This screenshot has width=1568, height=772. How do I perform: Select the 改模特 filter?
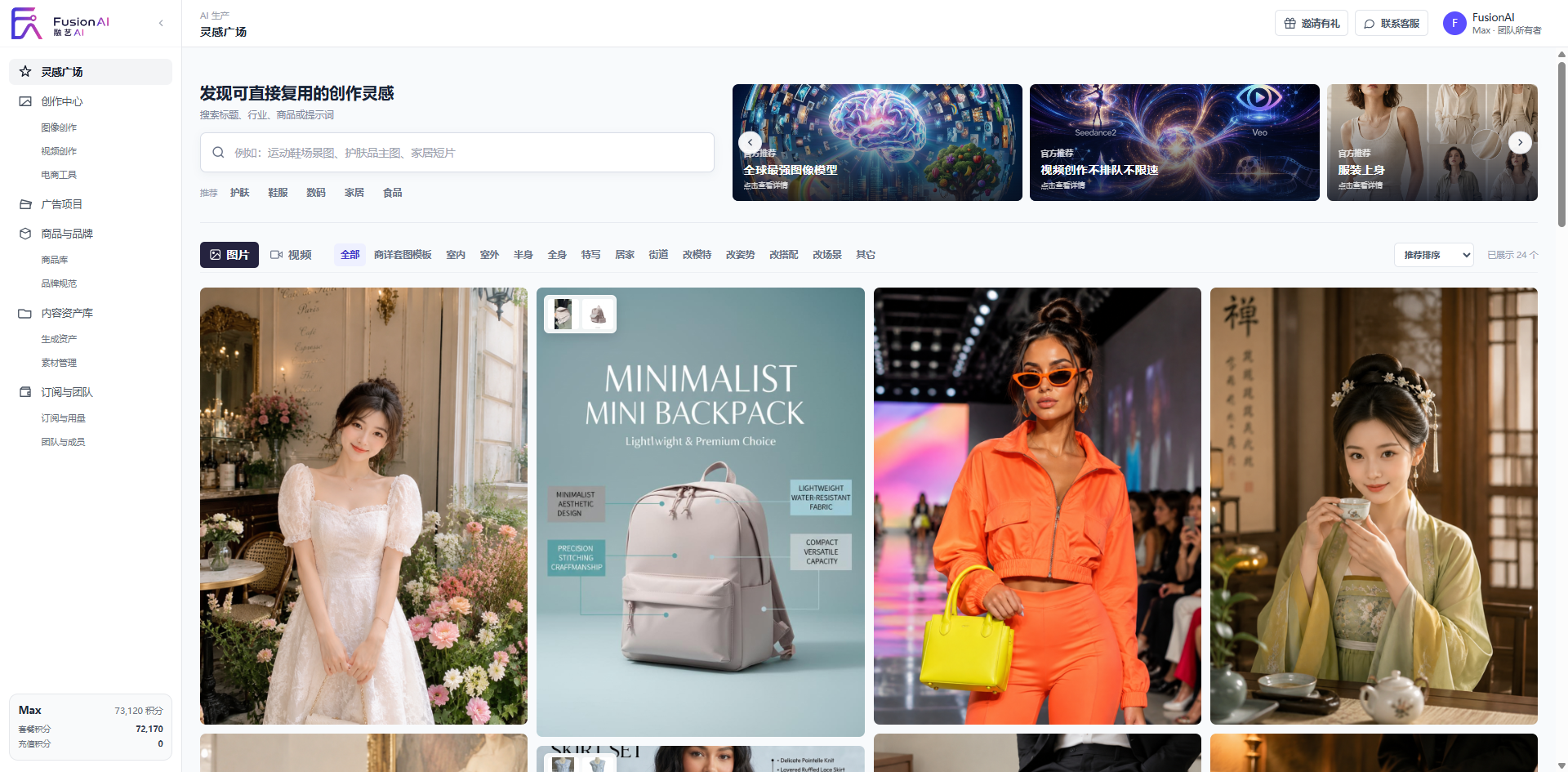697,255
